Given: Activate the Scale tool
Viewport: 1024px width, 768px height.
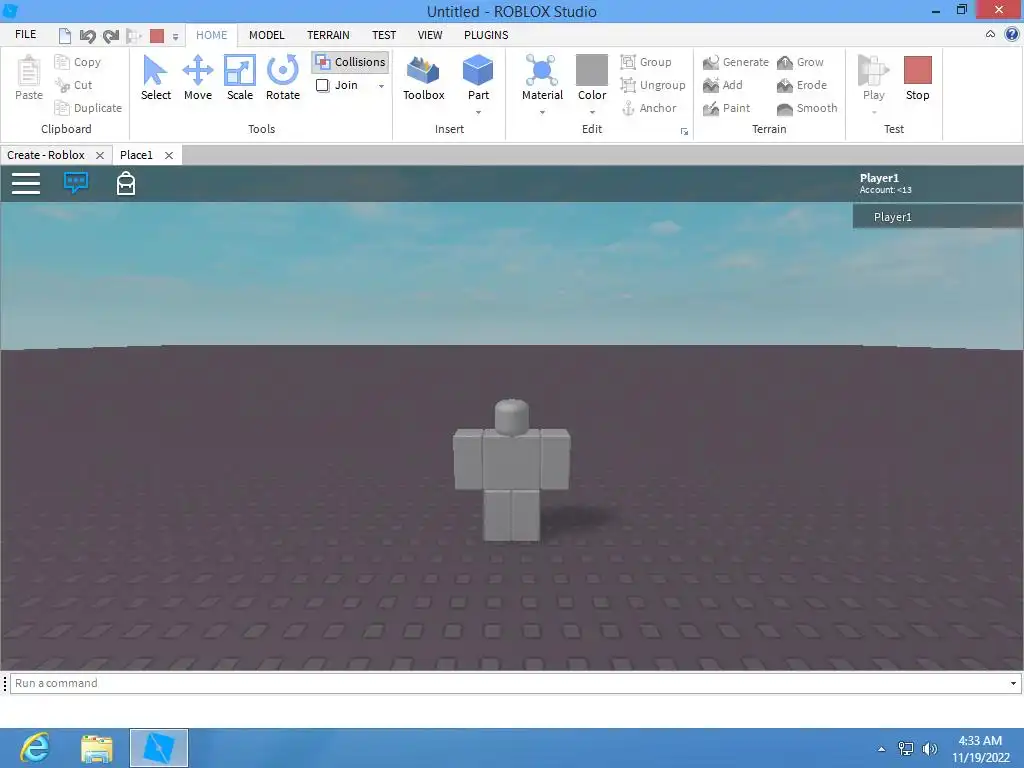Looking at the screenshot, I should 240,78.
